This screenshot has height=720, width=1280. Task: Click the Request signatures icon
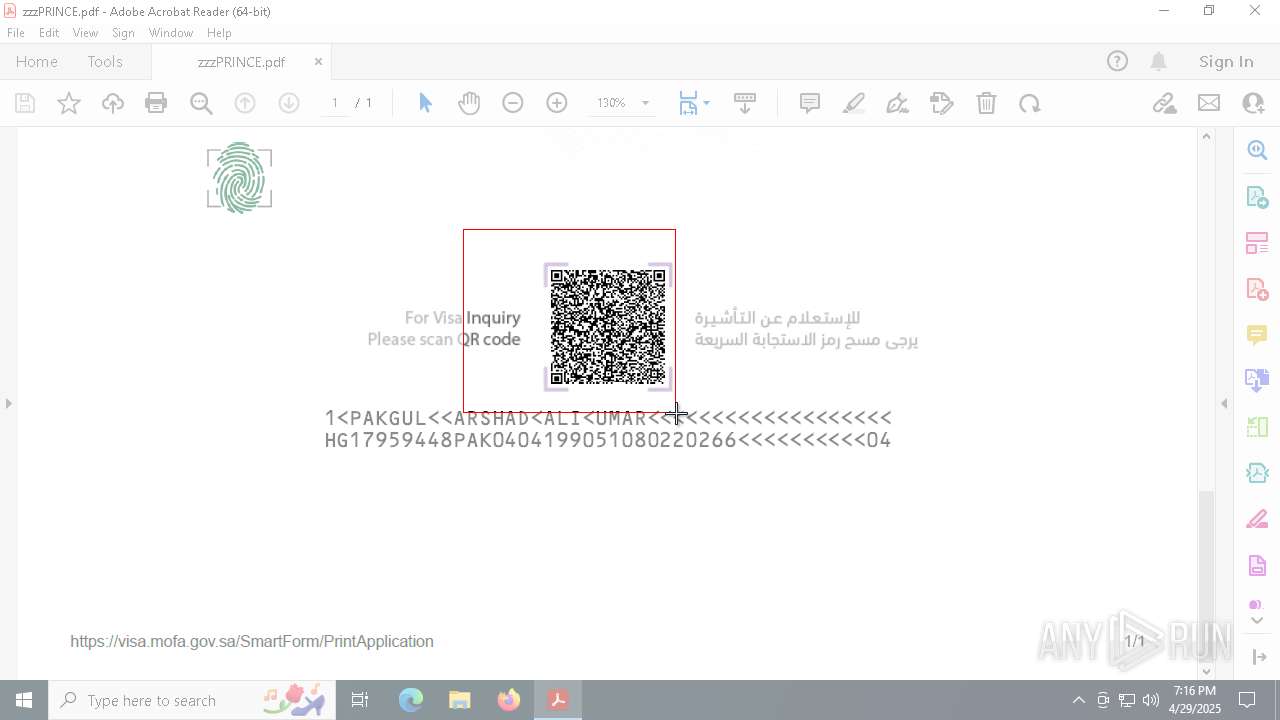pyautogui.click(x=942, y=103)
